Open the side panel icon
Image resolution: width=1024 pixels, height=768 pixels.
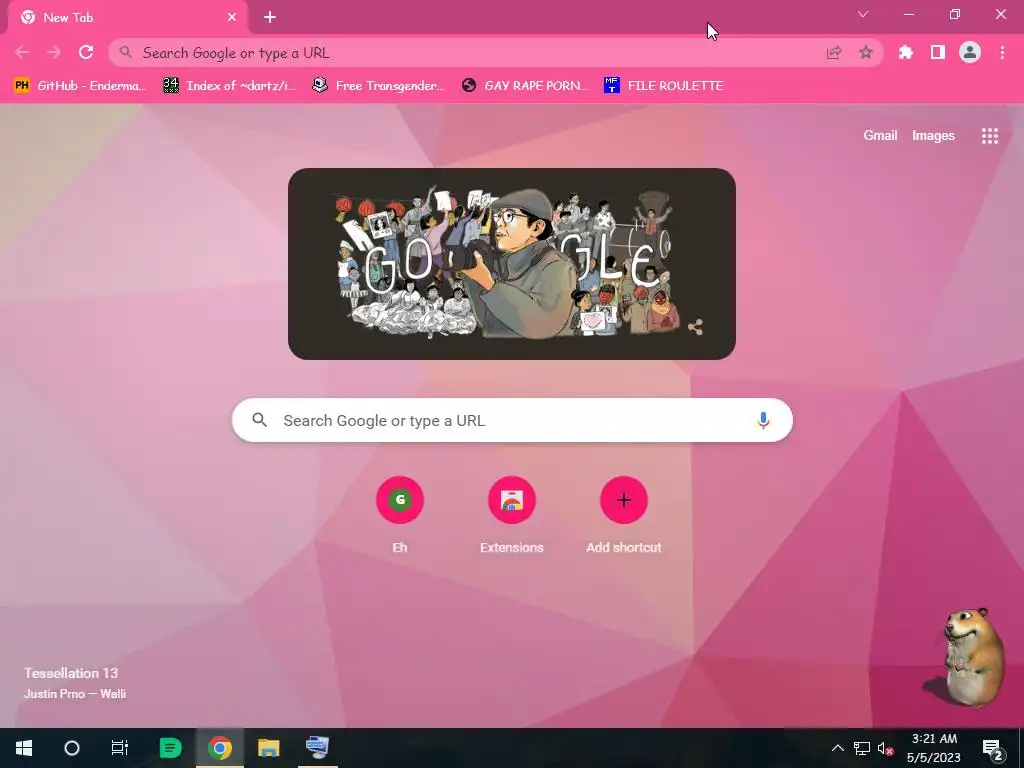(x=938, y=52)
